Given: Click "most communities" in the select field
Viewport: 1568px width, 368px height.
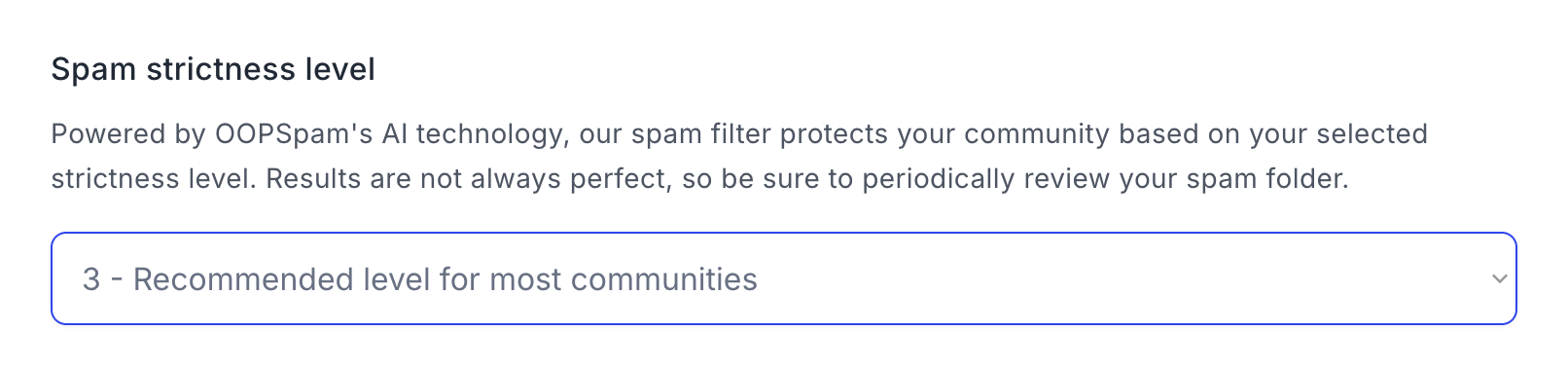Looking at the screenshot, I should pyautogui.click(x=624, y=279).
